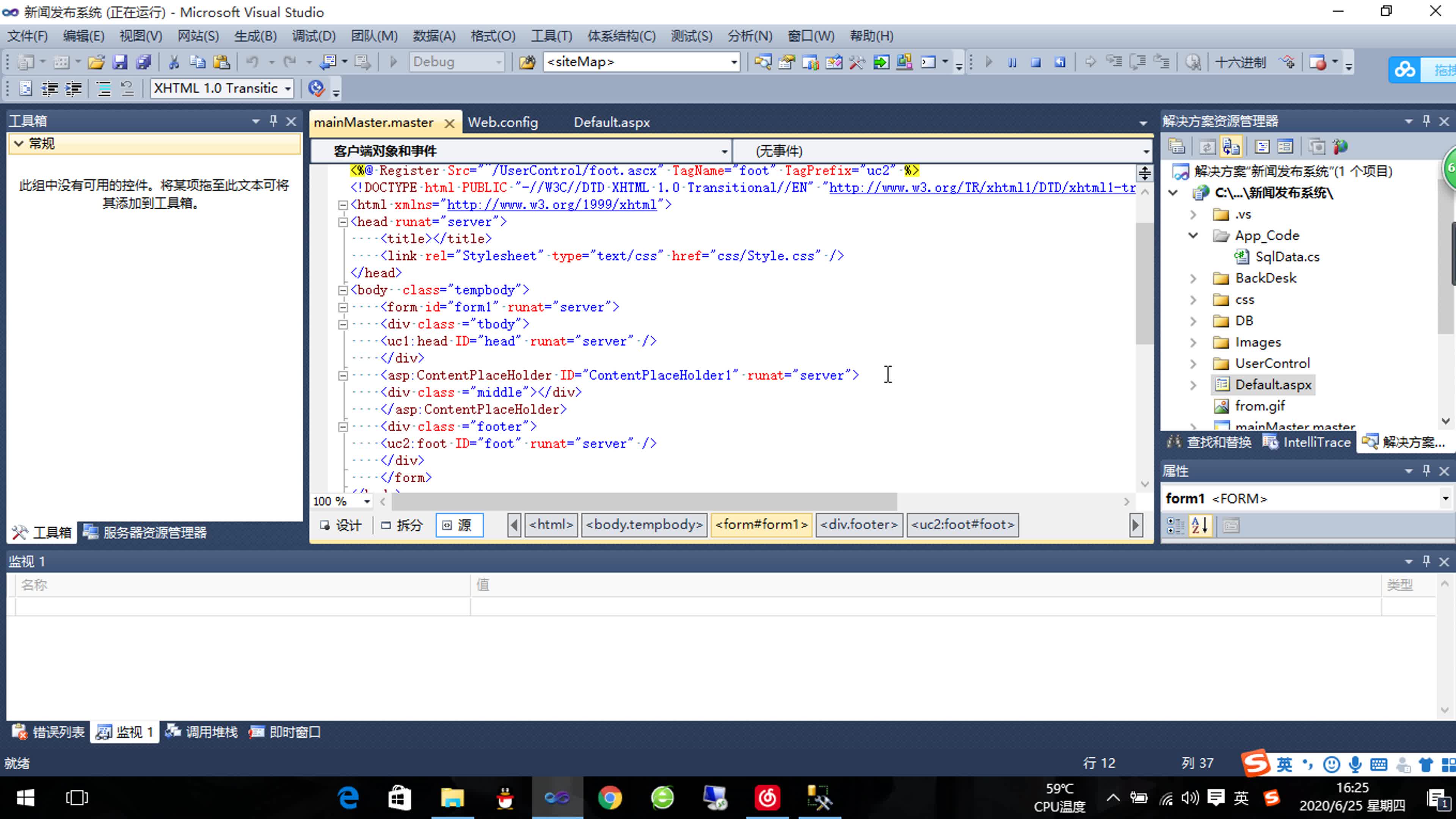
Task: Click the Solution Explorer refresh icon
Action: coord(1203,147)
